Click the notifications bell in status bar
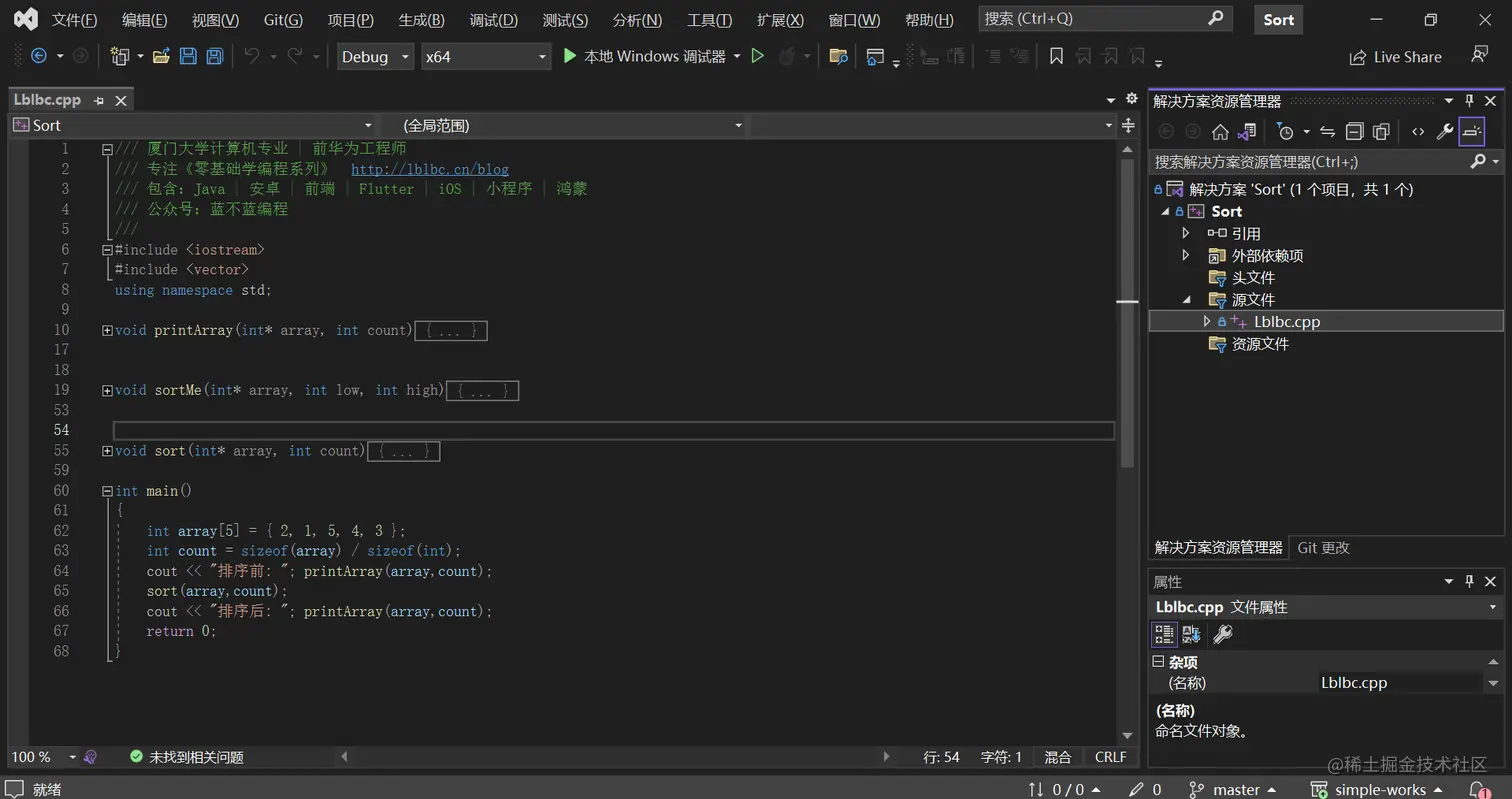Viewport: 1512px width, 799px height. click(1479, 789)
